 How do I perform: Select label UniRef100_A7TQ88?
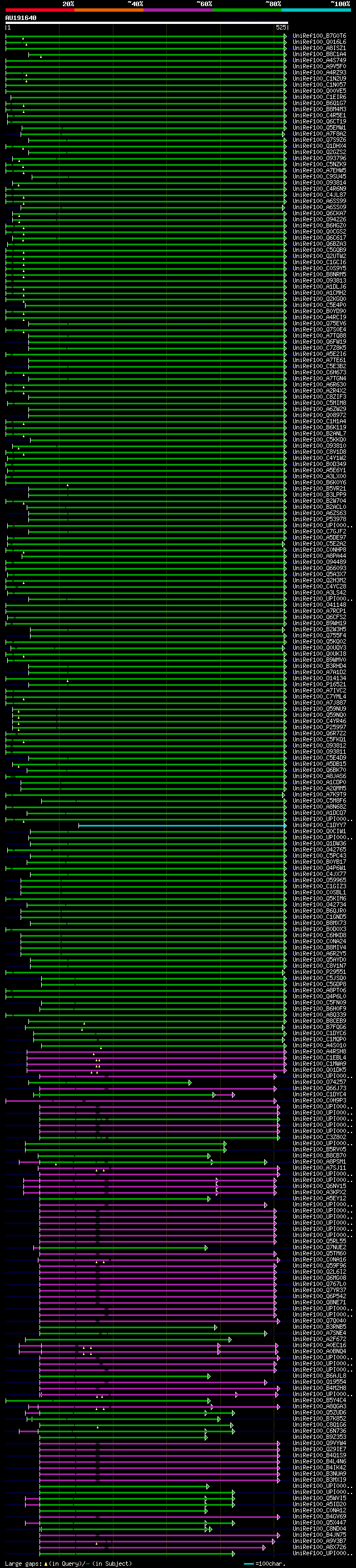(319, 336)
